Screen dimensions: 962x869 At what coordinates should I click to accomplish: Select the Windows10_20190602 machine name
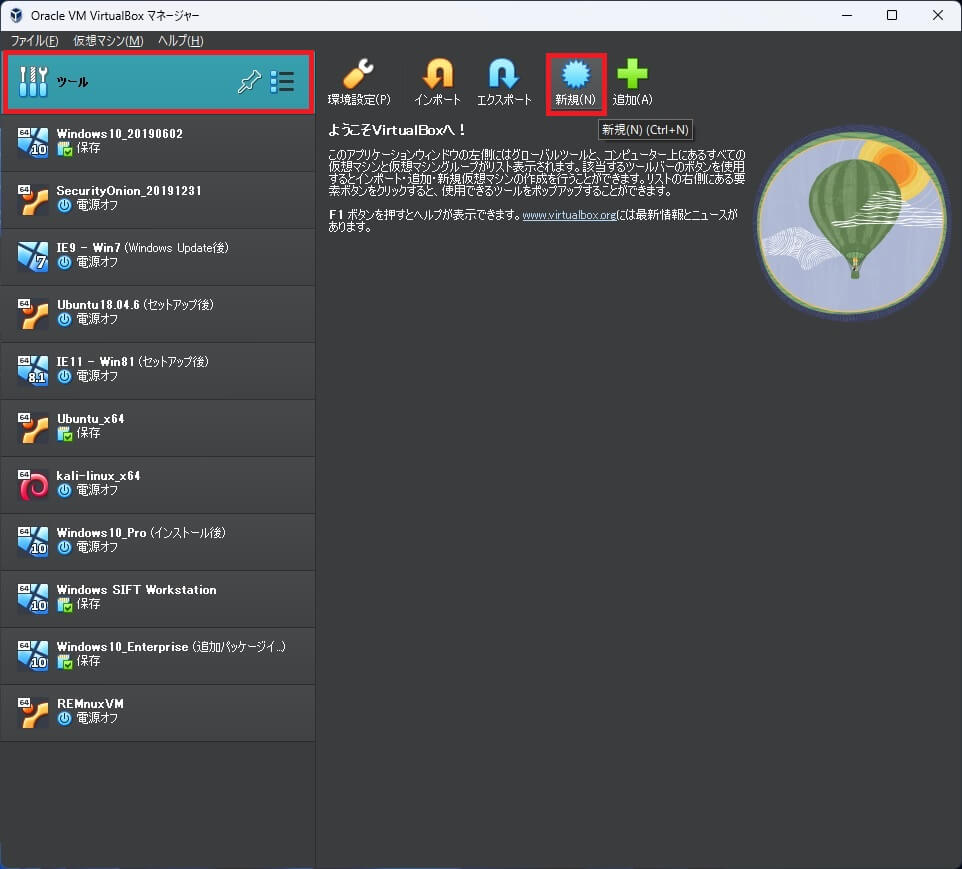[120, 133]
